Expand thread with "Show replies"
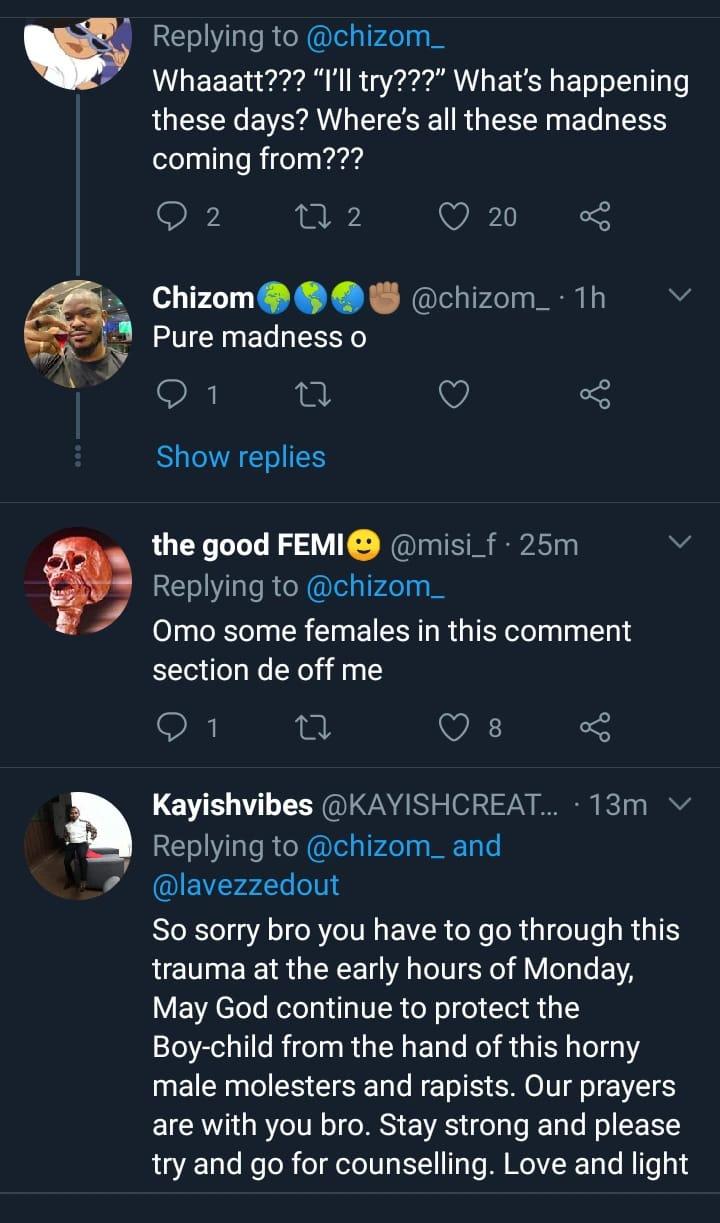Image resolution: width=720 pixels, height=1223 pixels. point(241,457)
